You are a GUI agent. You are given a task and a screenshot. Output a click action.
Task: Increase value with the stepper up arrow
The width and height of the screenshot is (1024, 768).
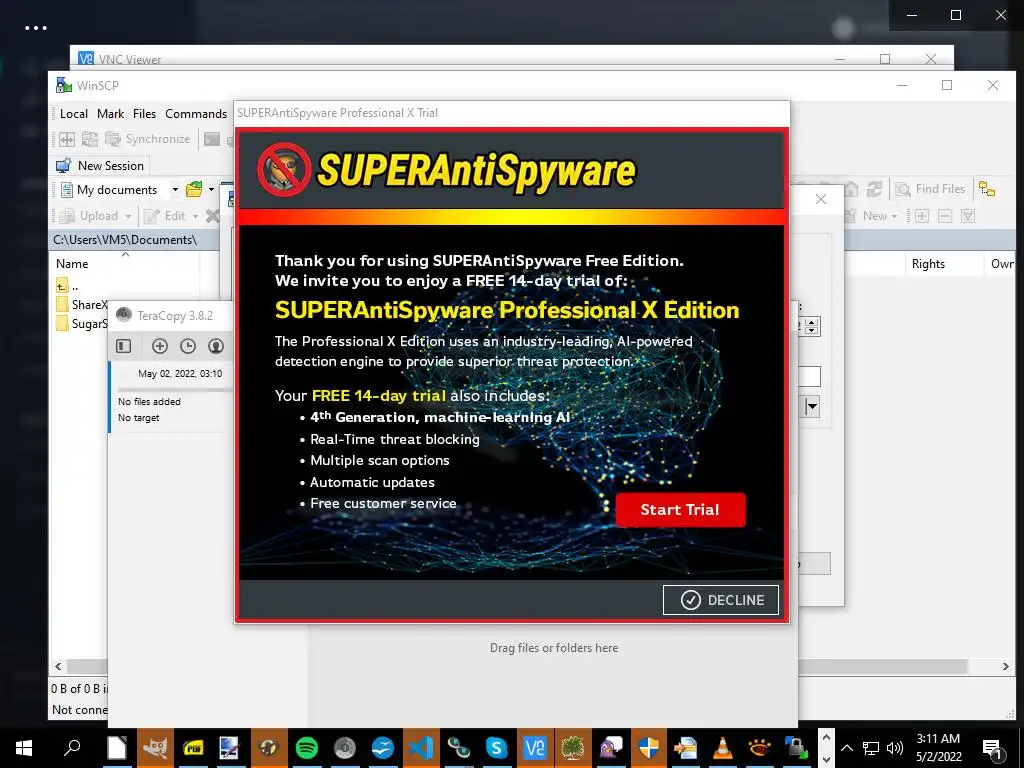pyautogui.click(x=812, y=321)
